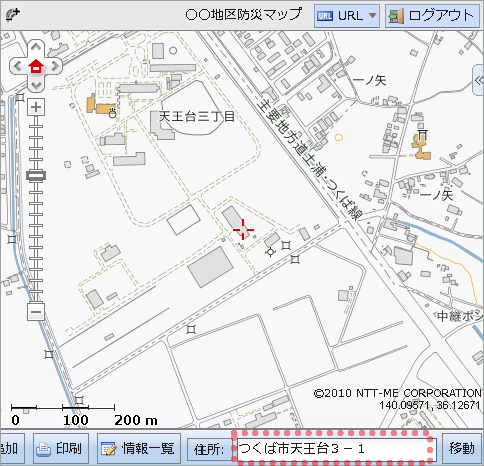484x466 pixels.
Task: Click the ログアウト logout button
Action: (432, 16)
